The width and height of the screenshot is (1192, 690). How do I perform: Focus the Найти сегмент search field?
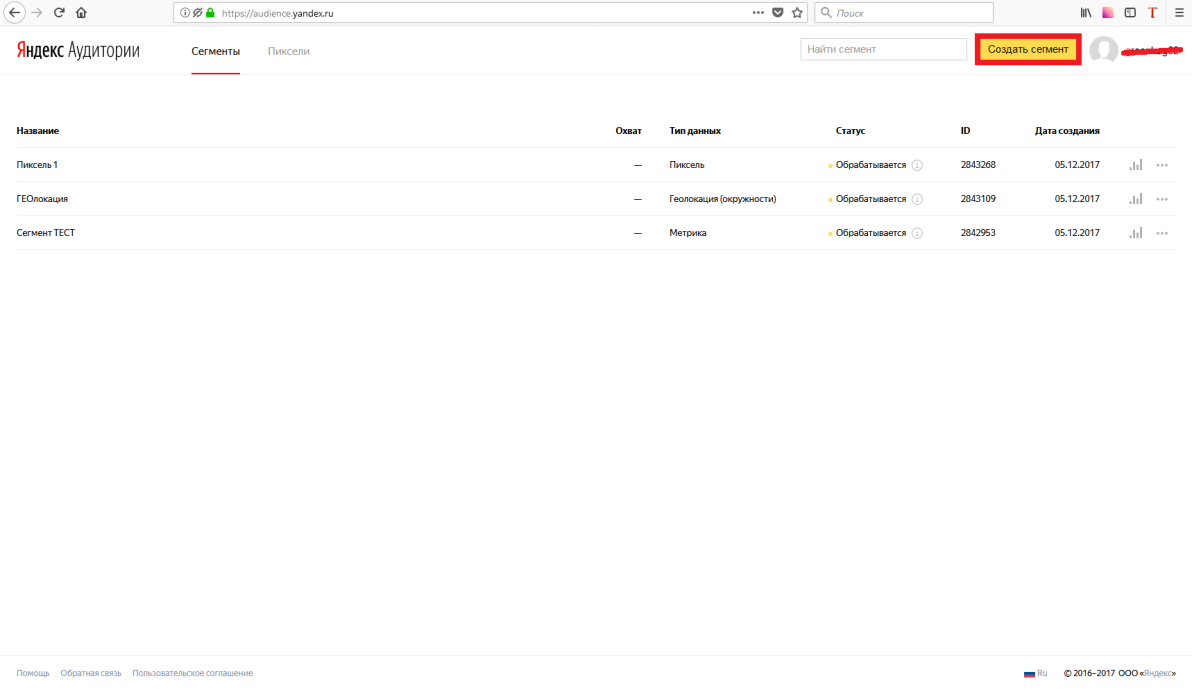883,49
